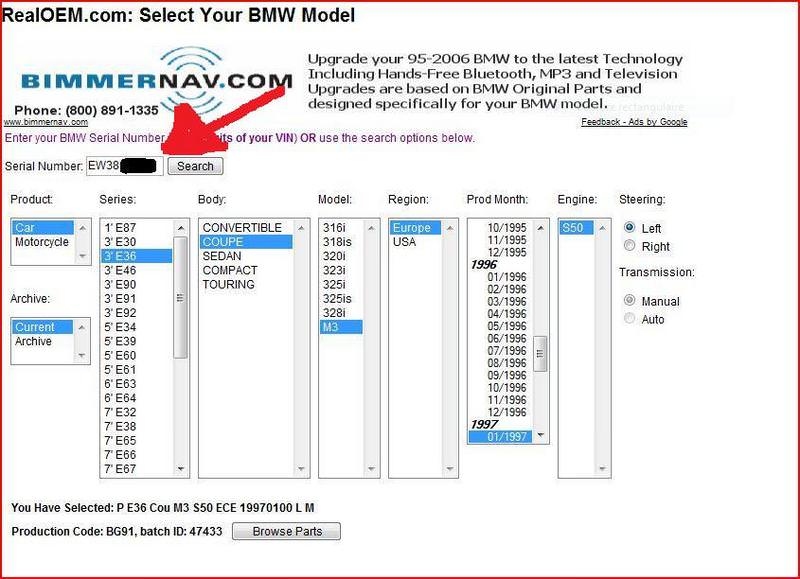Select 7' E66 in the Series list
The height and width of the screenshot is (579, 800).
[137, 455]
